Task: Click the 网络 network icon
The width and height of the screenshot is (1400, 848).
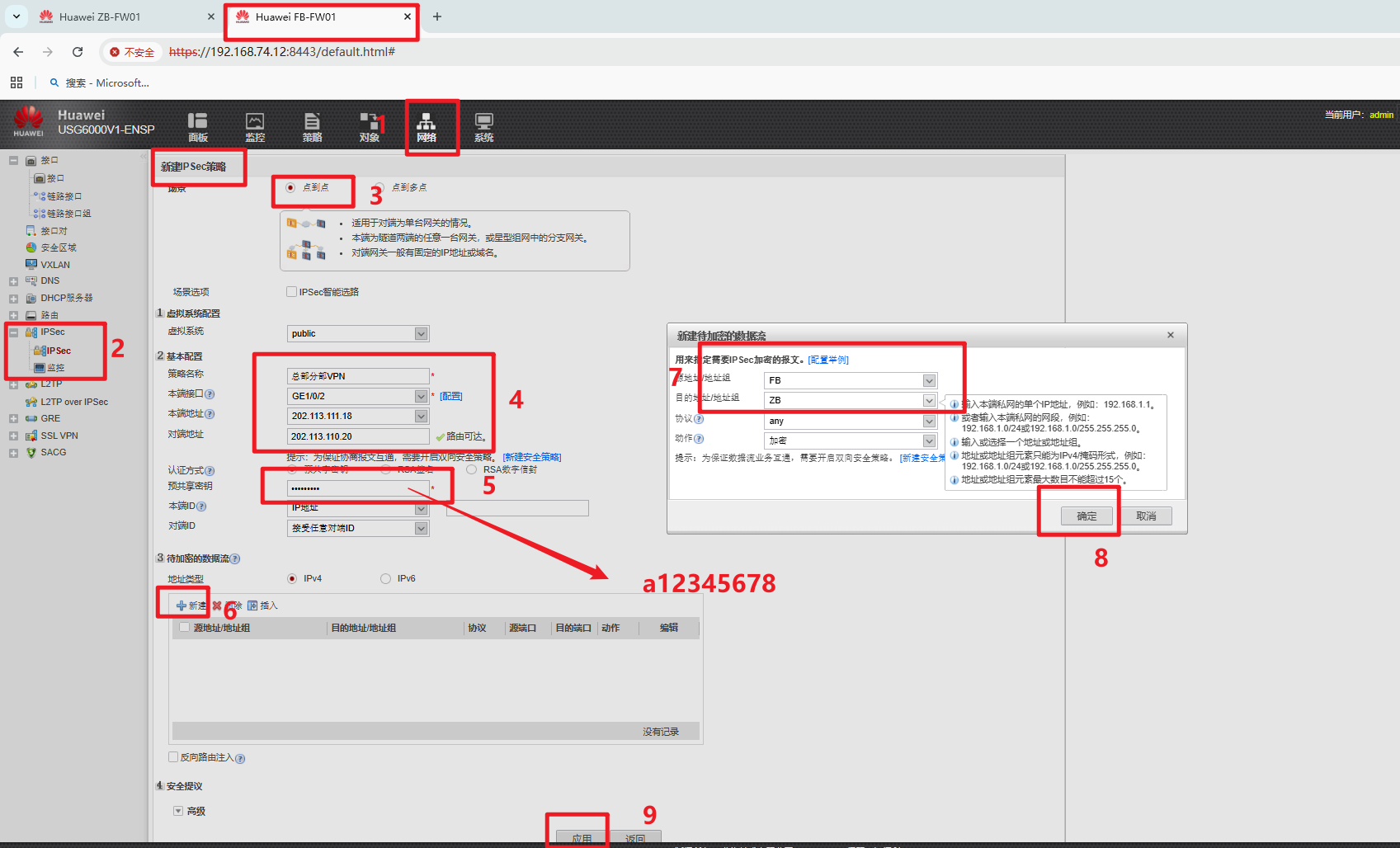Action: click(x=427, y=126)
